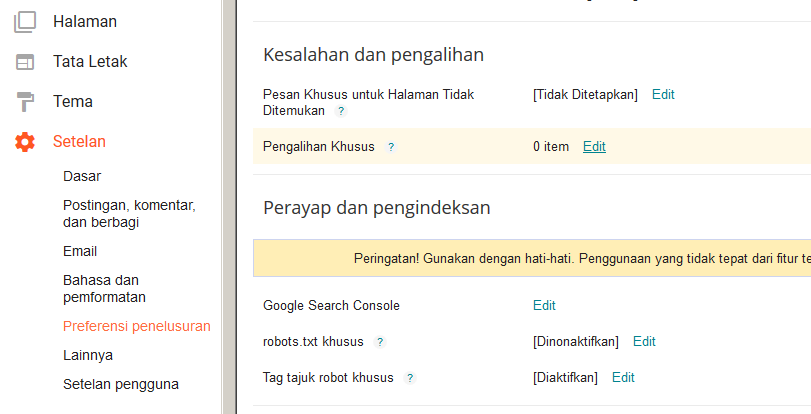Click the [Dinonaktifkan] status text
Viewport: 811px width, 414px height.
pyautogui.click(x=576, y=342)
